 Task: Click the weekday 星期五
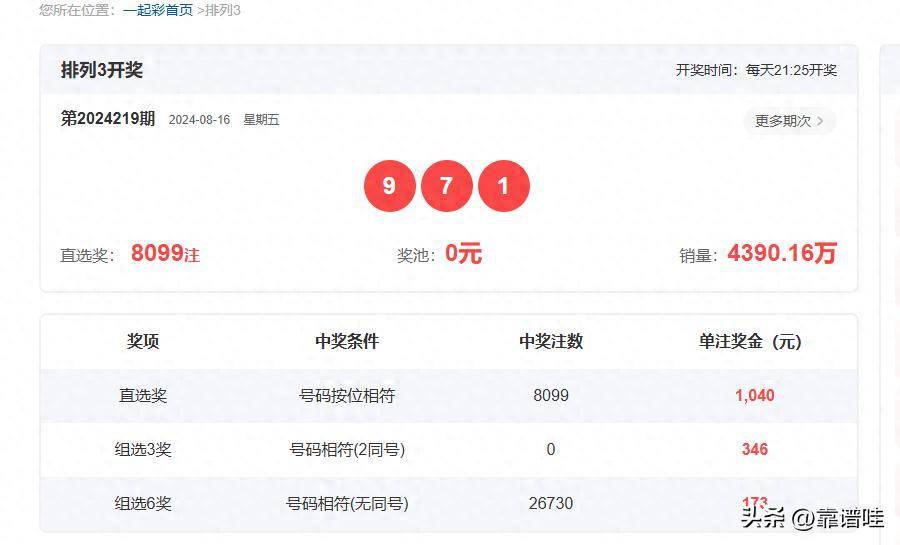261,120
